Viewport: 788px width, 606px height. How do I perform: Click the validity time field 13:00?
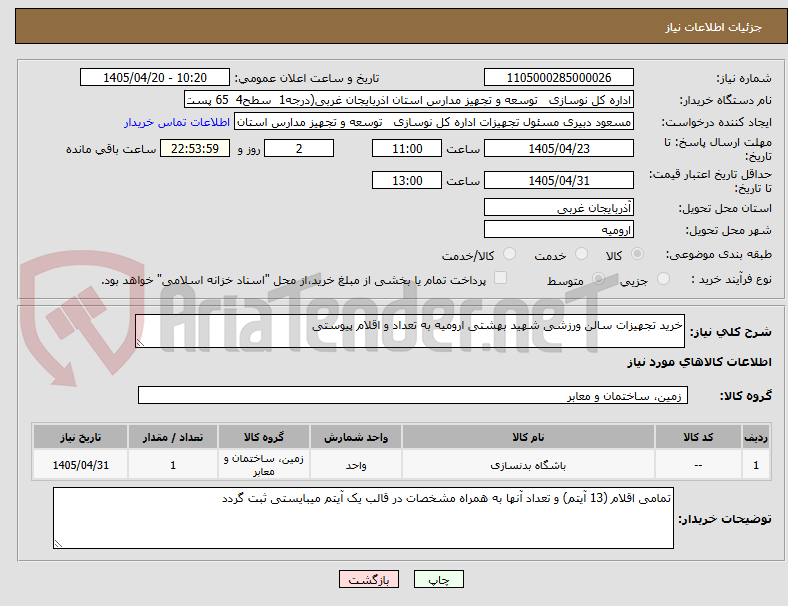tap(407, 180)
